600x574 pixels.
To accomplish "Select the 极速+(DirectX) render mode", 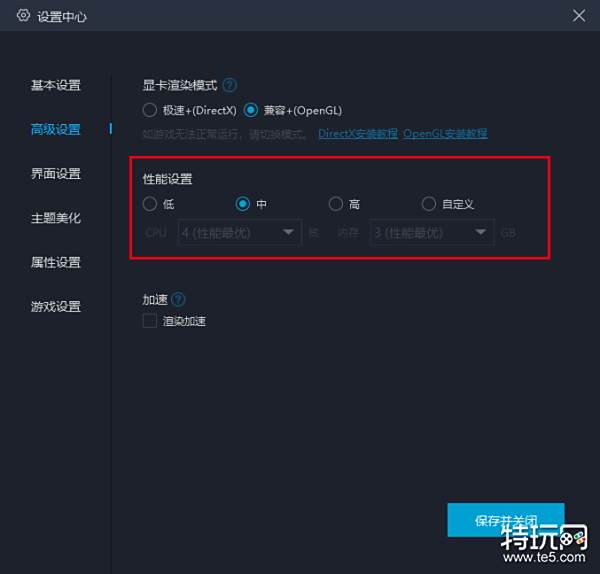I will (150, 110).
